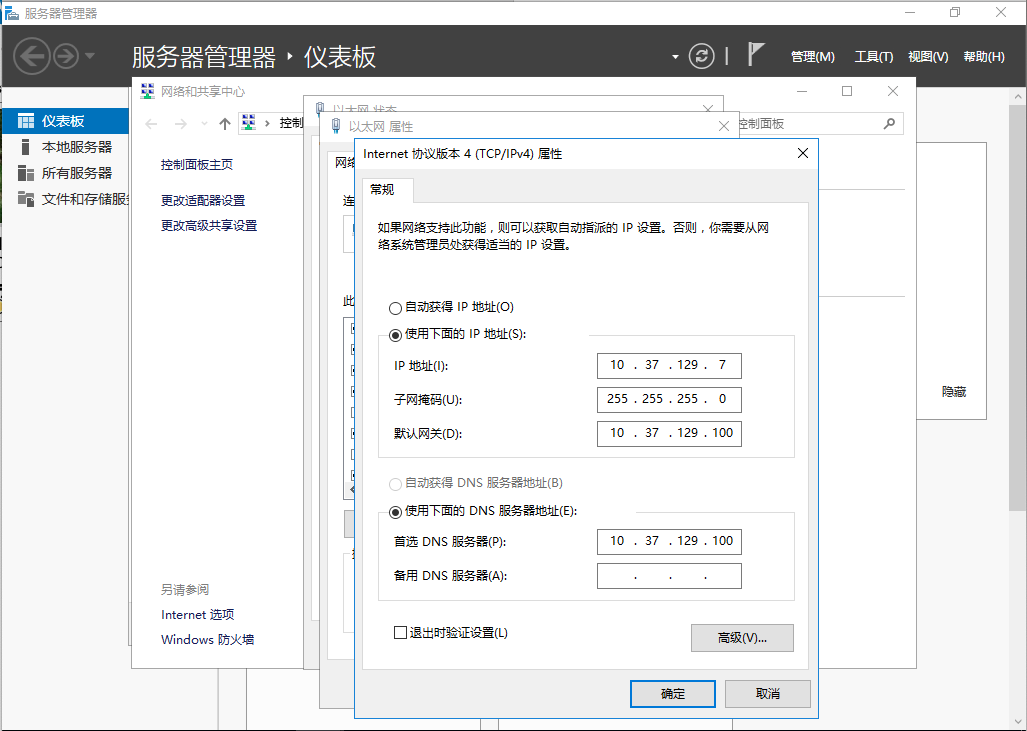Screen dimensions: 1027x731
Task: Select 仪表板 in the sidebar
Action: 63,121
